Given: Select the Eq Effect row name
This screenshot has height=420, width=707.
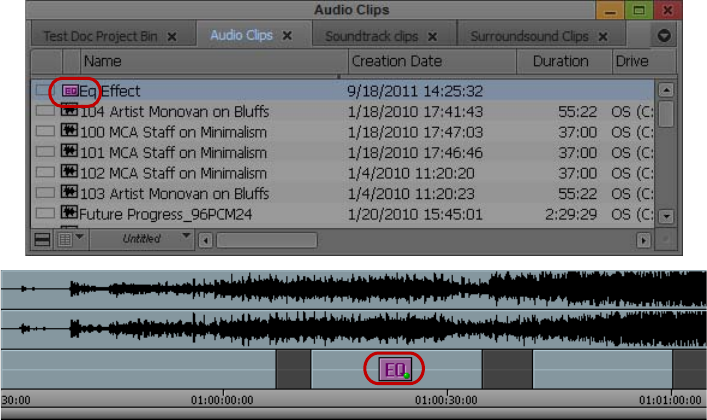Looking at the screenshot, I should [110, 91].
